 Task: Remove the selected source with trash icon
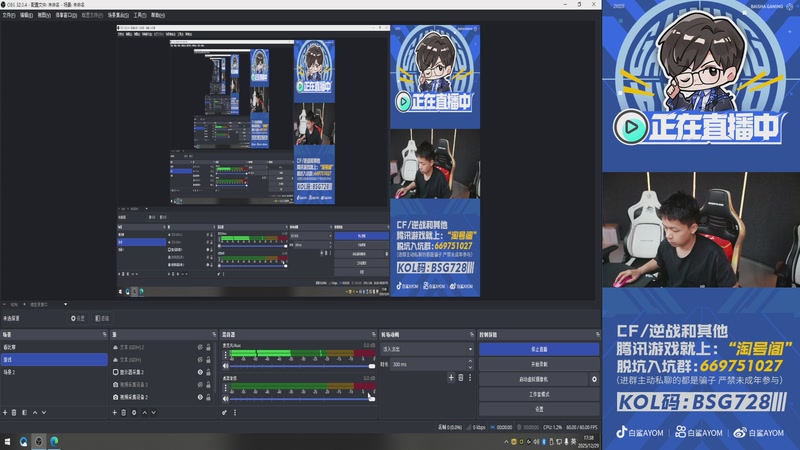(x=123, y=412)
